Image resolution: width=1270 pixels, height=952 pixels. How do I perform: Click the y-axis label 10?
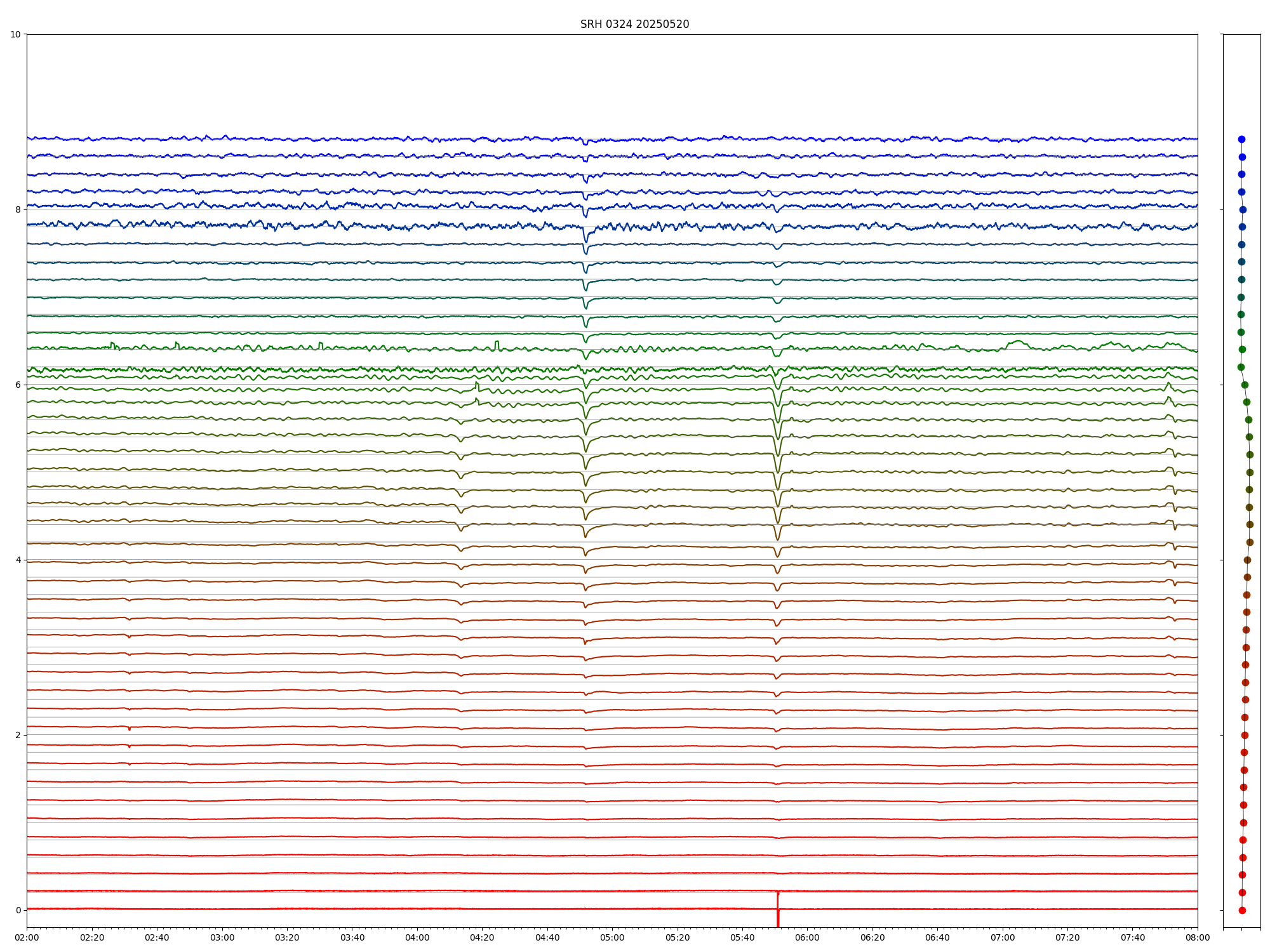point(15,34)
